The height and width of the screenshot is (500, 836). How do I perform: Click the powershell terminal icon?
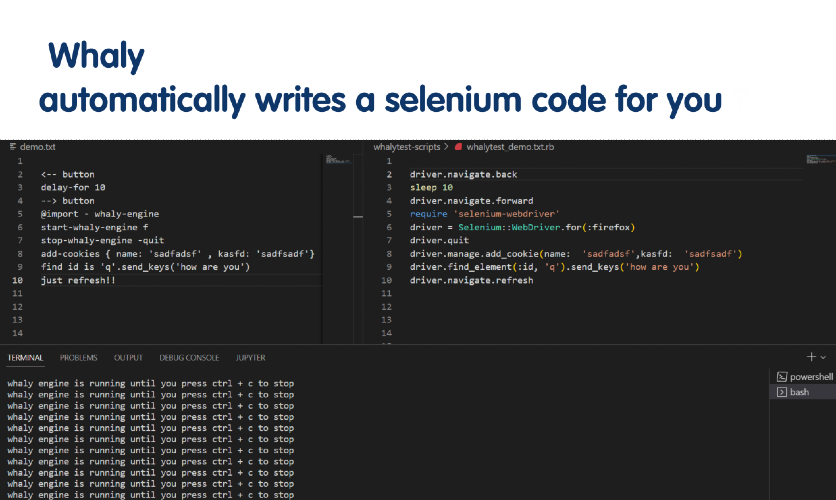click(x=782, y=377)
